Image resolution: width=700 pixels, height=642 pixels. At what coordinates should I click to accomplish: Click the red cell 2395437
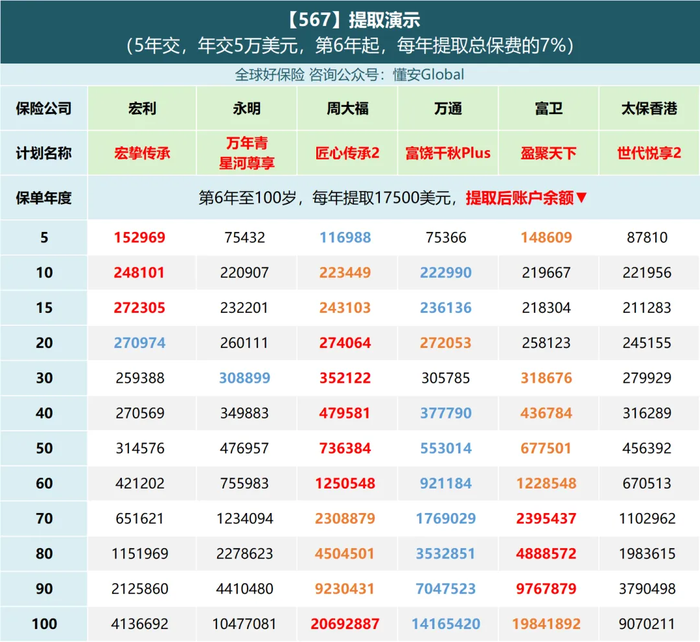[x=546, y=519]
